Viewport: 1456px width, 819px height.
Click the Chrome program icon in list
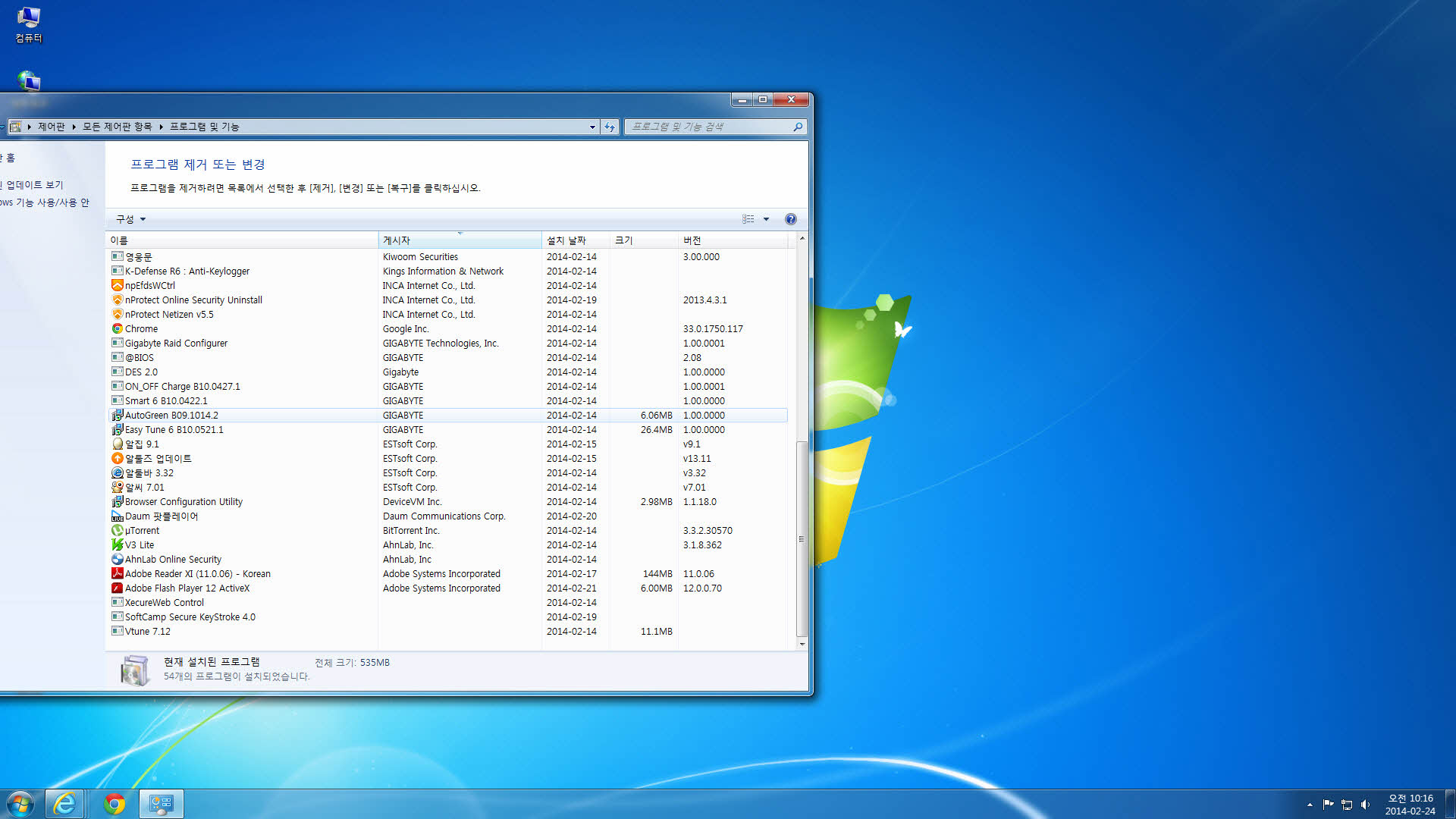point(118,328)
